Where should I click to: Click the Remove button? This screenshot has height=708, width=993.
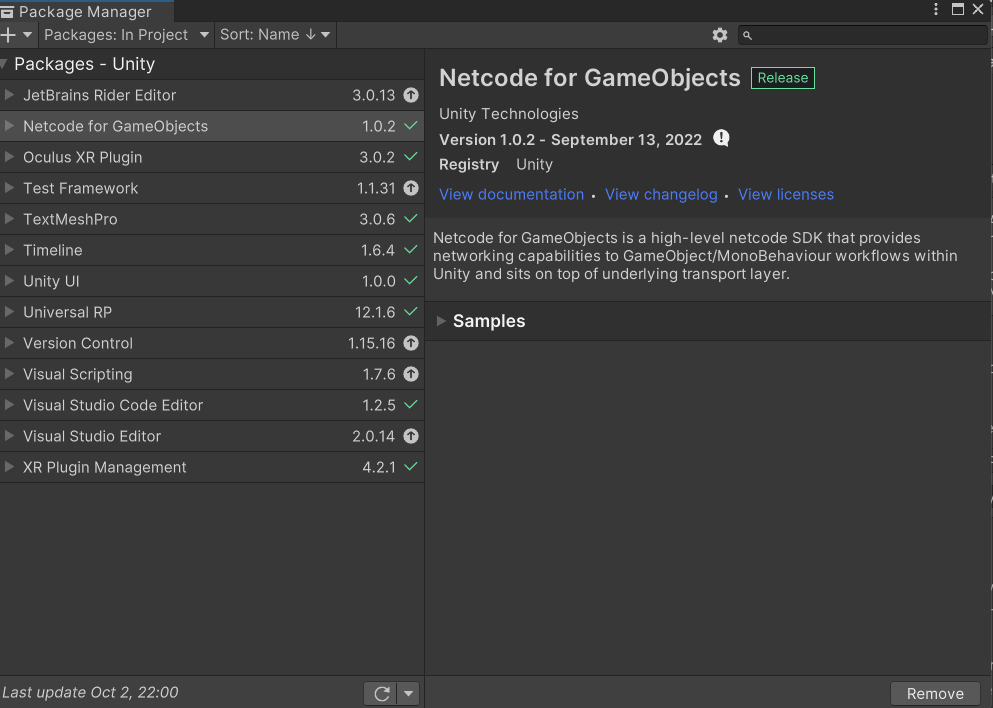click(x=935, y=693)
